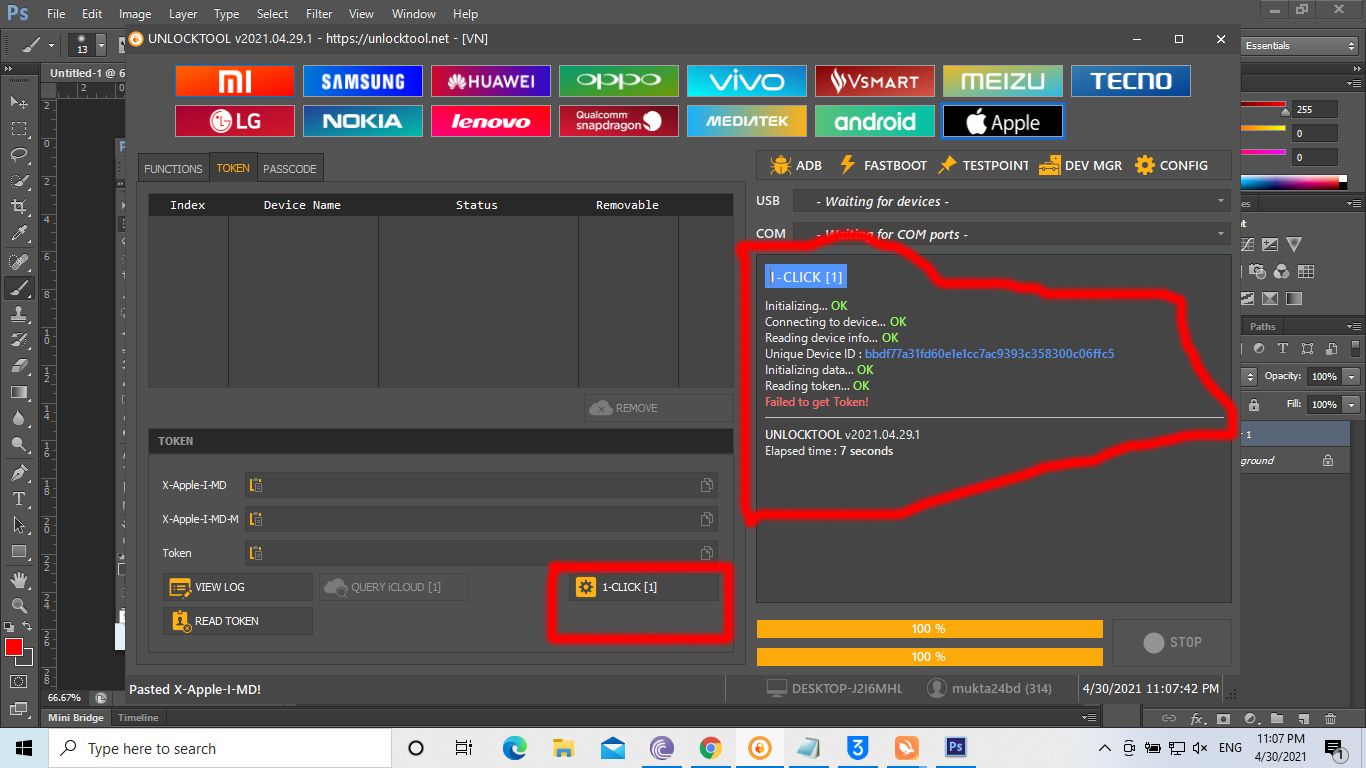Open the brush preset picker dropdown
The width and height of the screenshot is (1366, 768).
[101, 45]
